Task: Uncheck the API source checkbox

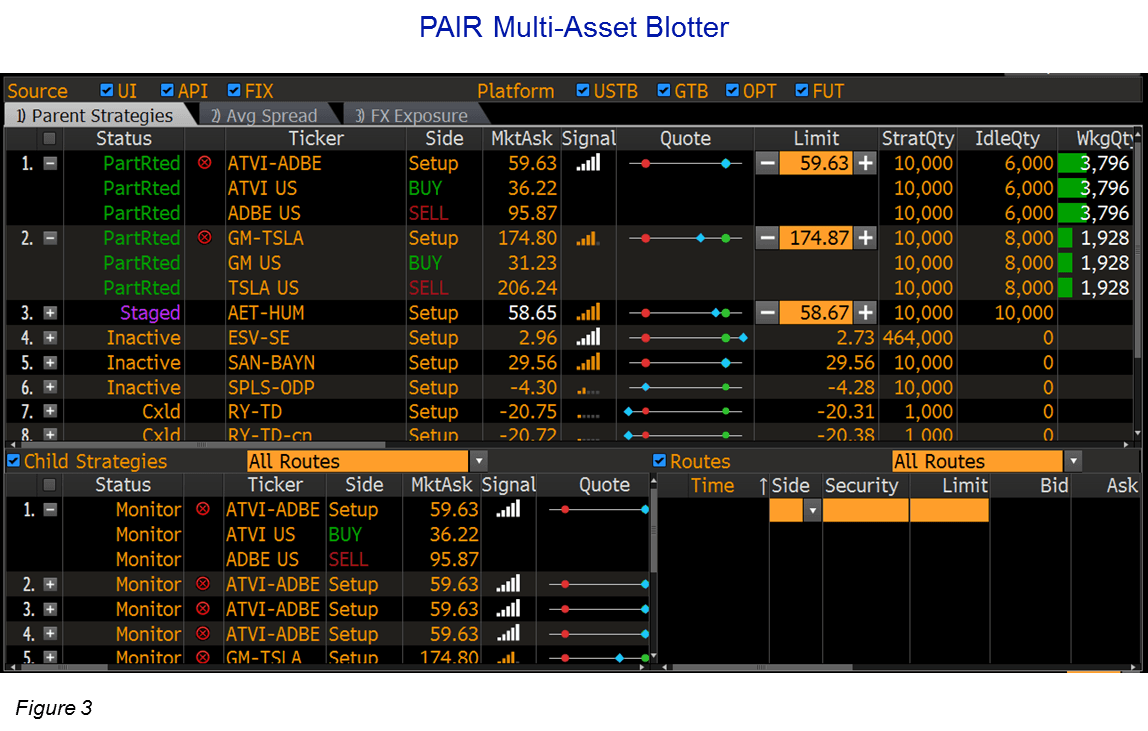Action: (167, 90)
